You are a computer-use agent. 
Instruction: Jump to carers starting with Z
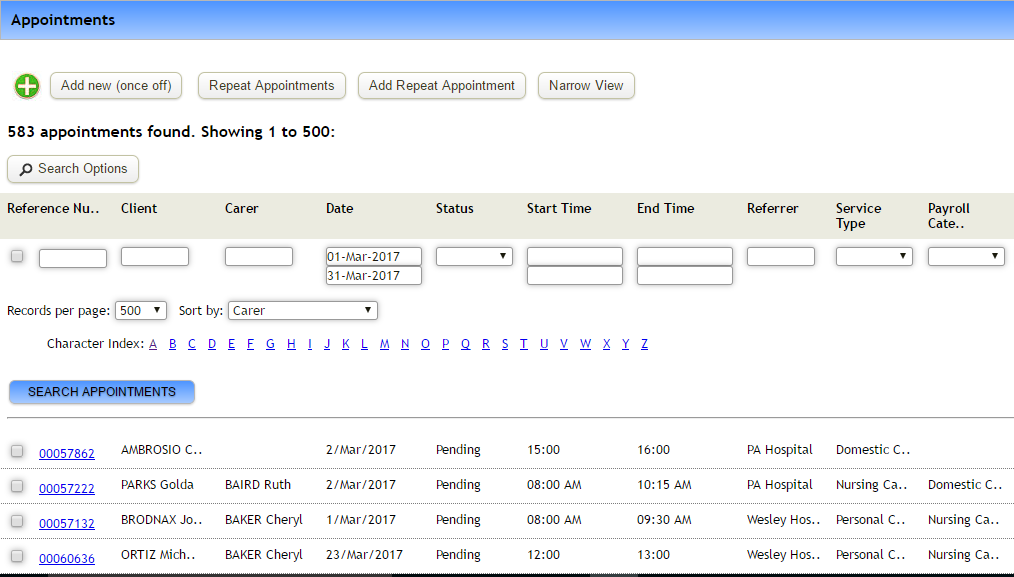pos(644,343)
